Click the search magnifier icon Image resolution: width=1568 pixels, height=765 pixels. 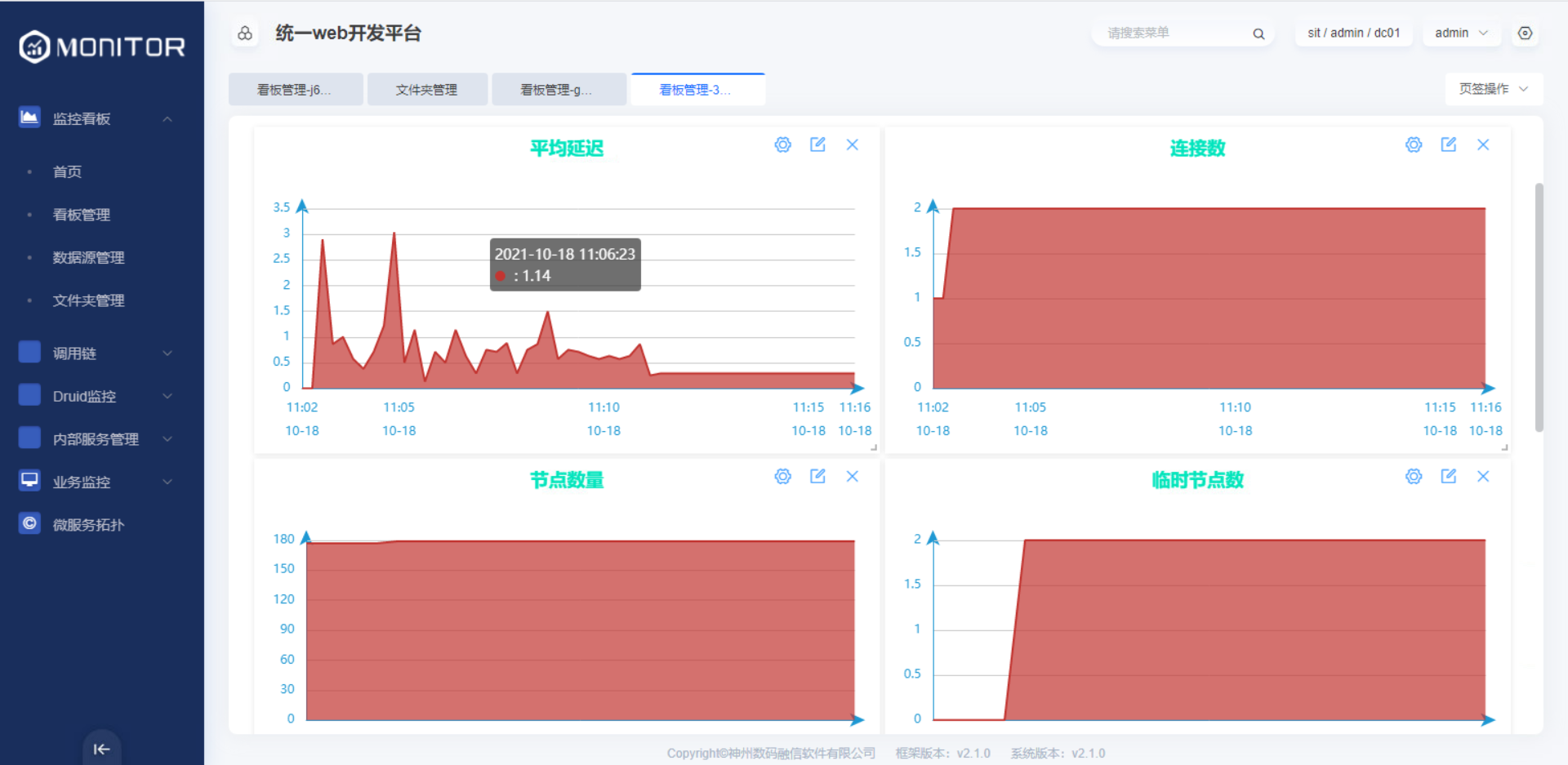1258,33
